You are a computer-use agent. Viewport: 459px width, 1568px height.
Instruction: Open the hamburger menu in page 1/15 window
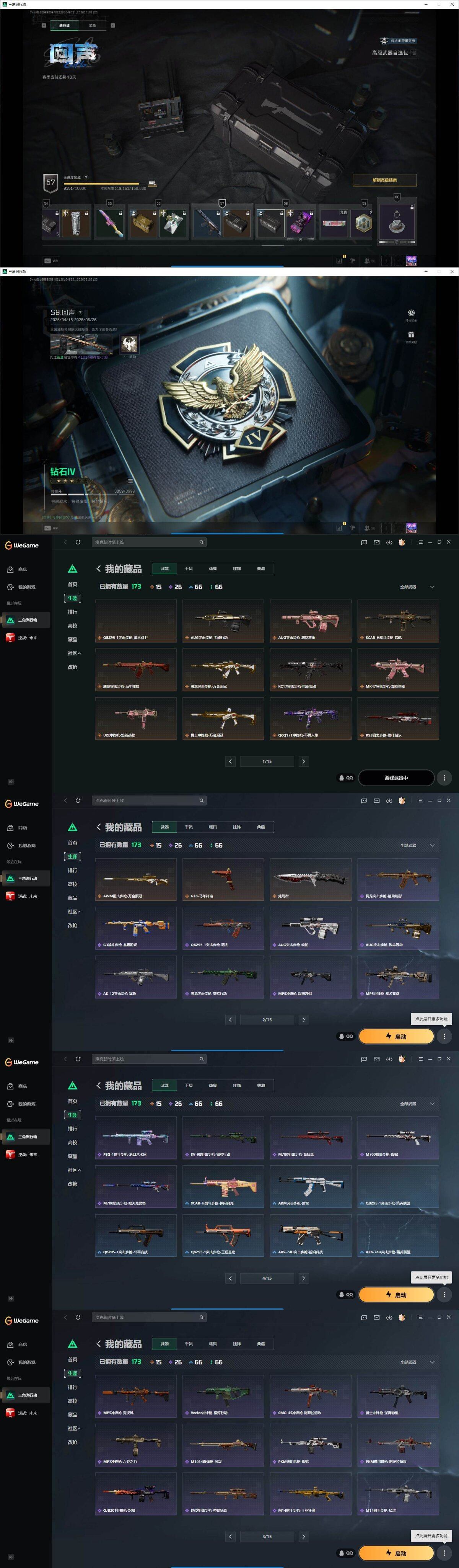pyautogui.click(x=420, y=542)
